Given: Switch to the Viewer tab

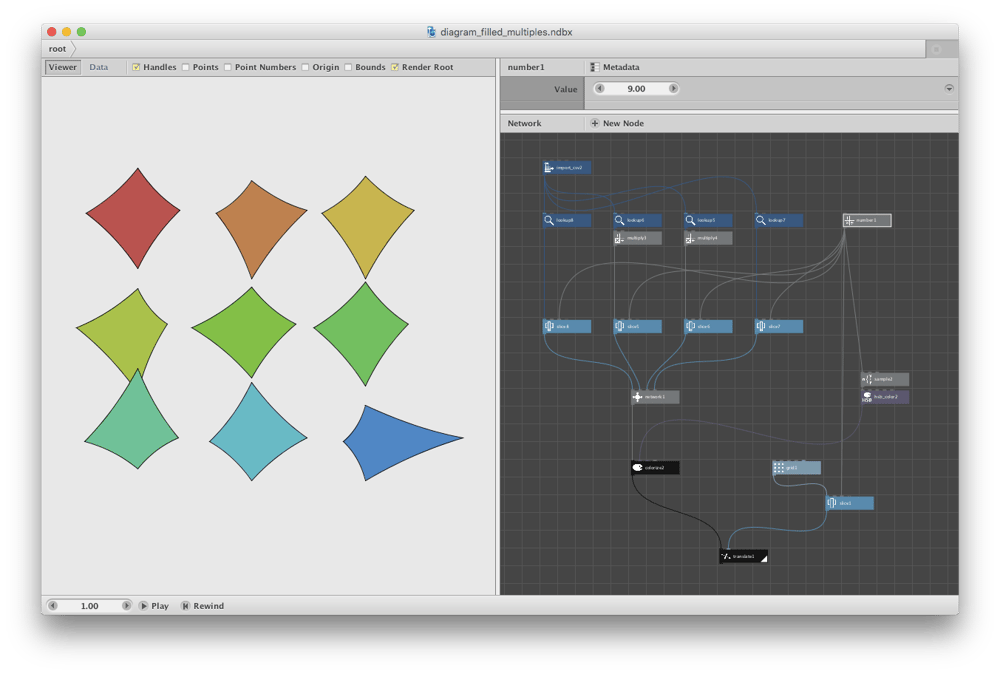Looking at the screenshot, I should coord(62,67).
